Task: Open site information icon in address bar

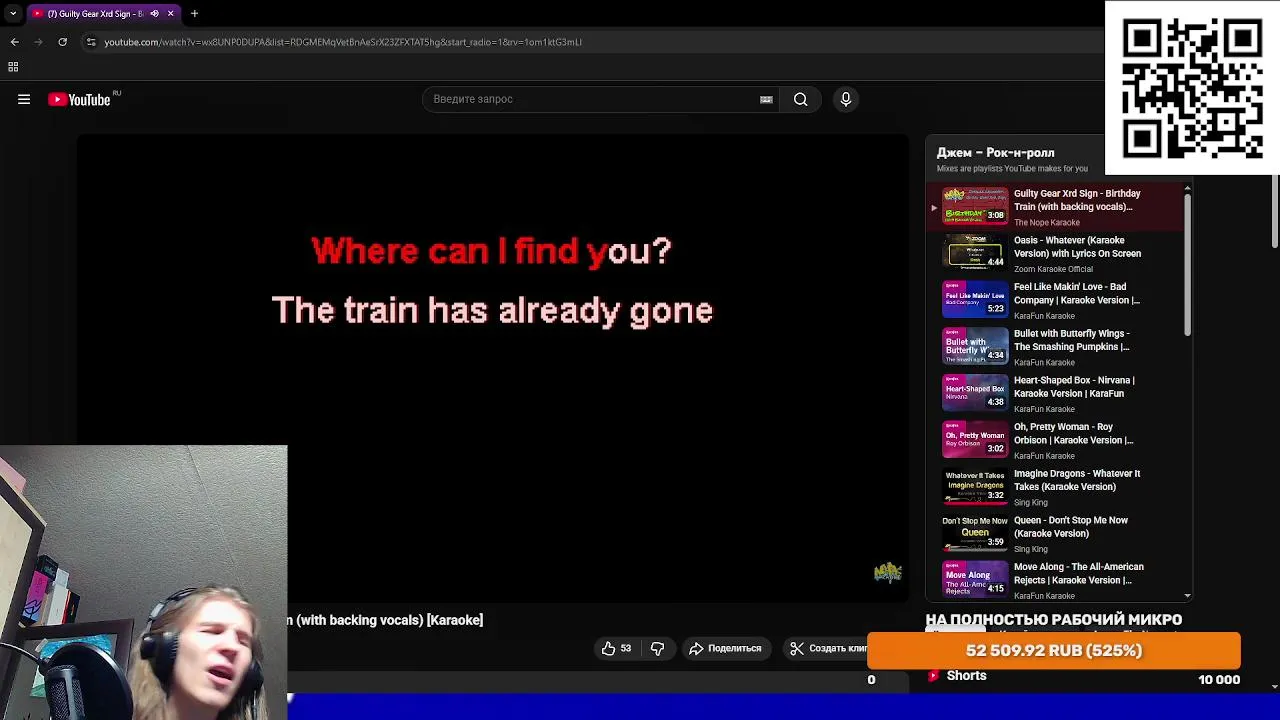Action: pos(91,42)
